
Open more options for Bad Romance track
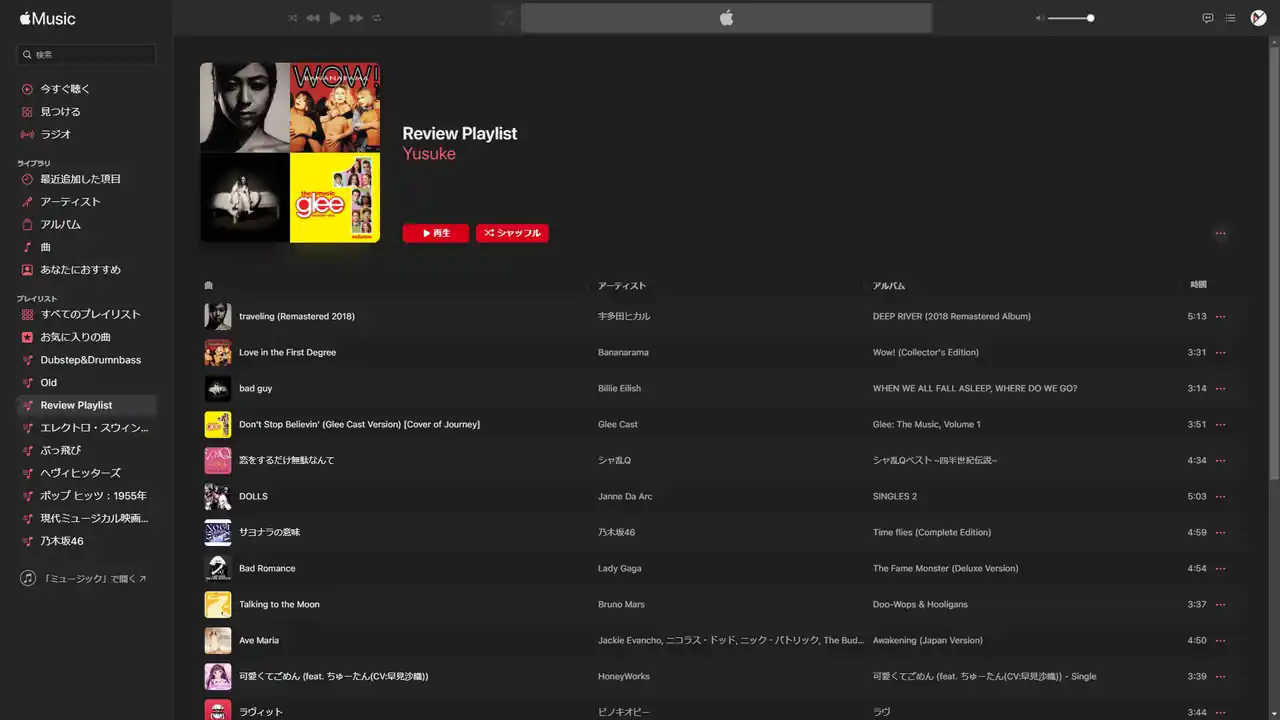1220,568
